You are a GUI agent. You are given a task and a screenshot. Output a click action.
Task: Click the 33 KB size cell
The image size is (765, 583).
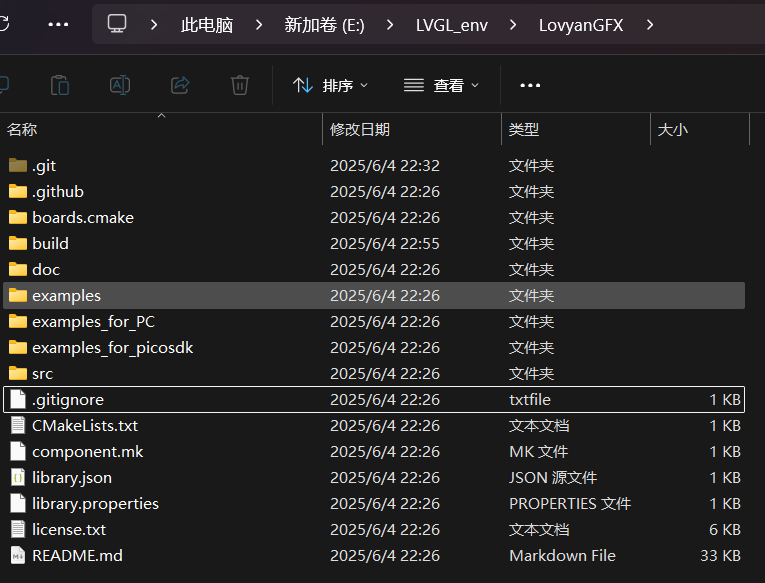(x=721, y=555)
